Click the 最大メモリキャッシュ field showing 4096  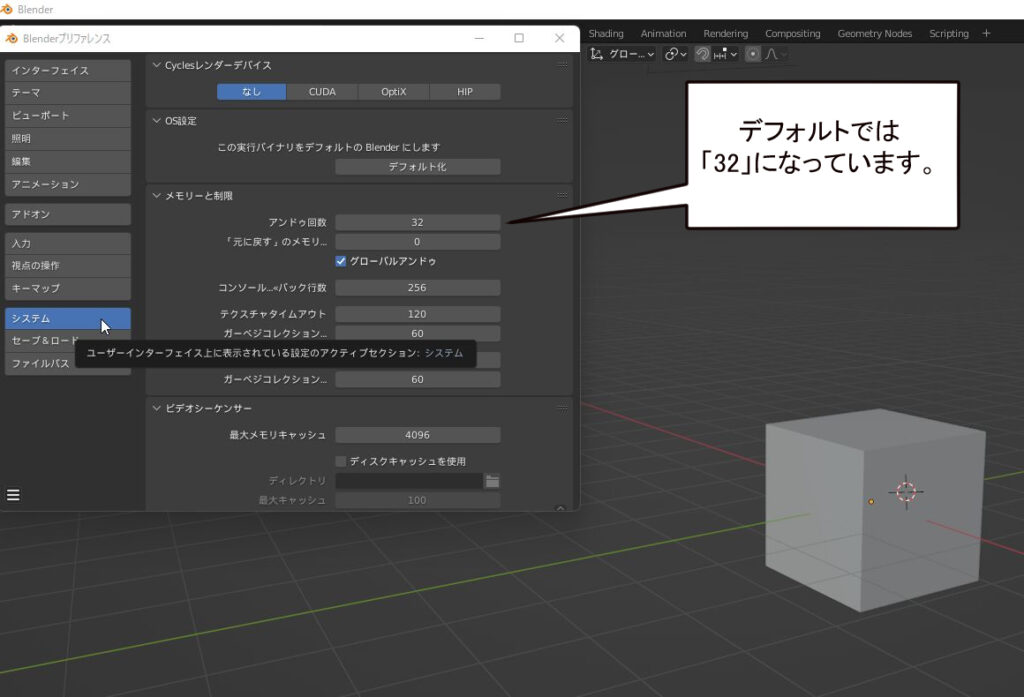[418, 435]
